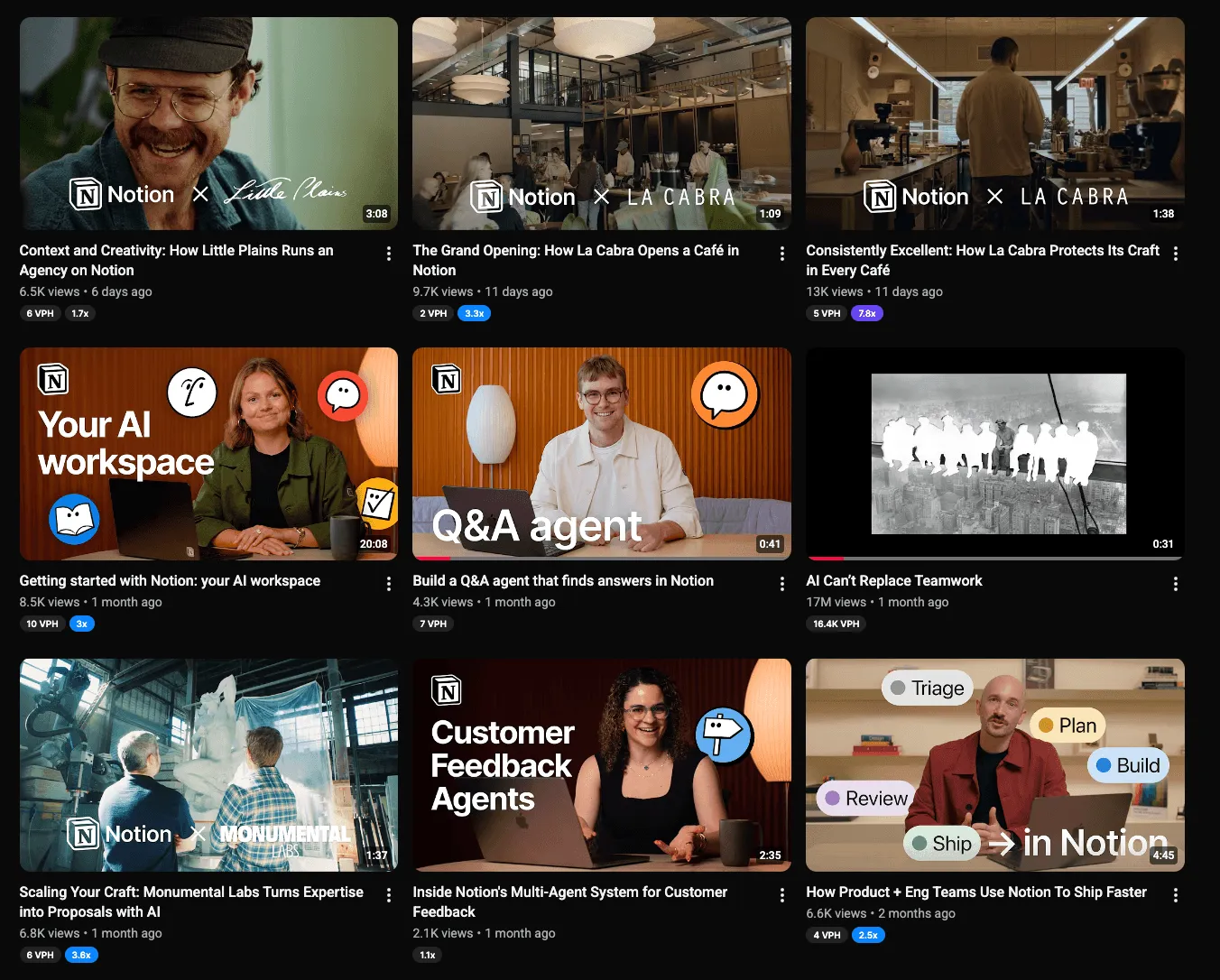The width and height of the screenshot is (1220, 980).
Task: Click the 5 VPH badge
Action: [x=827, y=313]
